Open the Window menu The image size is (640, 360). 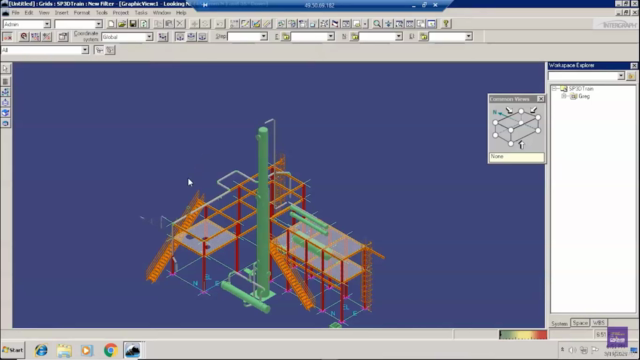coord(162,13)
